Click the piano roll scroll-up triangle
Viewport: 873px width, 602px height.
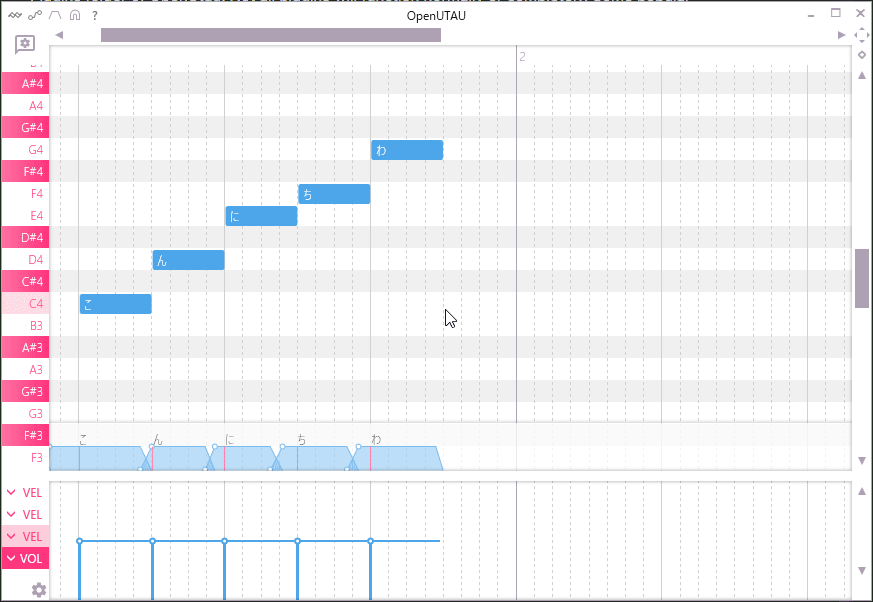862,75
